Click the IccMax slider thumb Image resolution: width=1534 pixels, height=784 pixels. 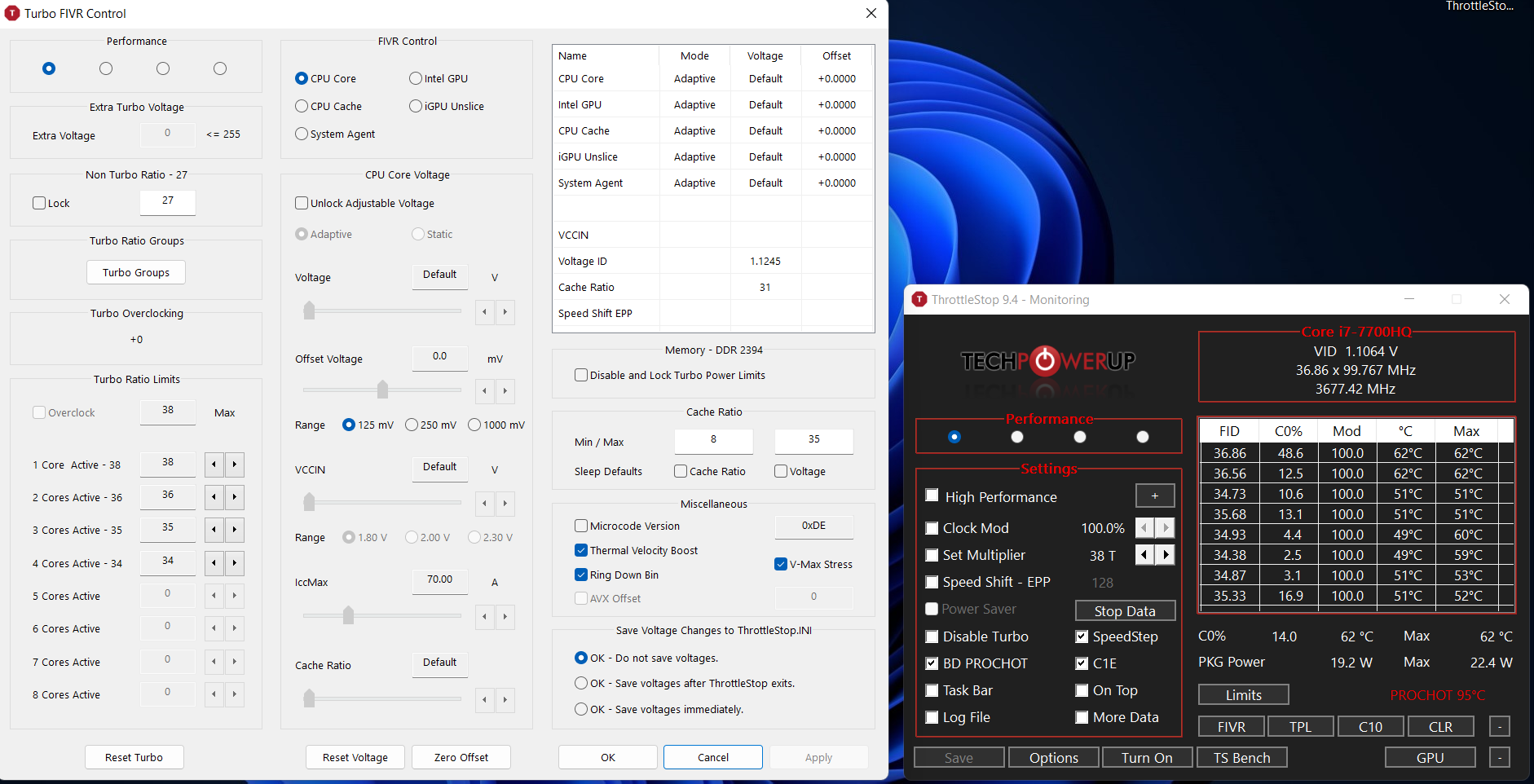(348, 615)
